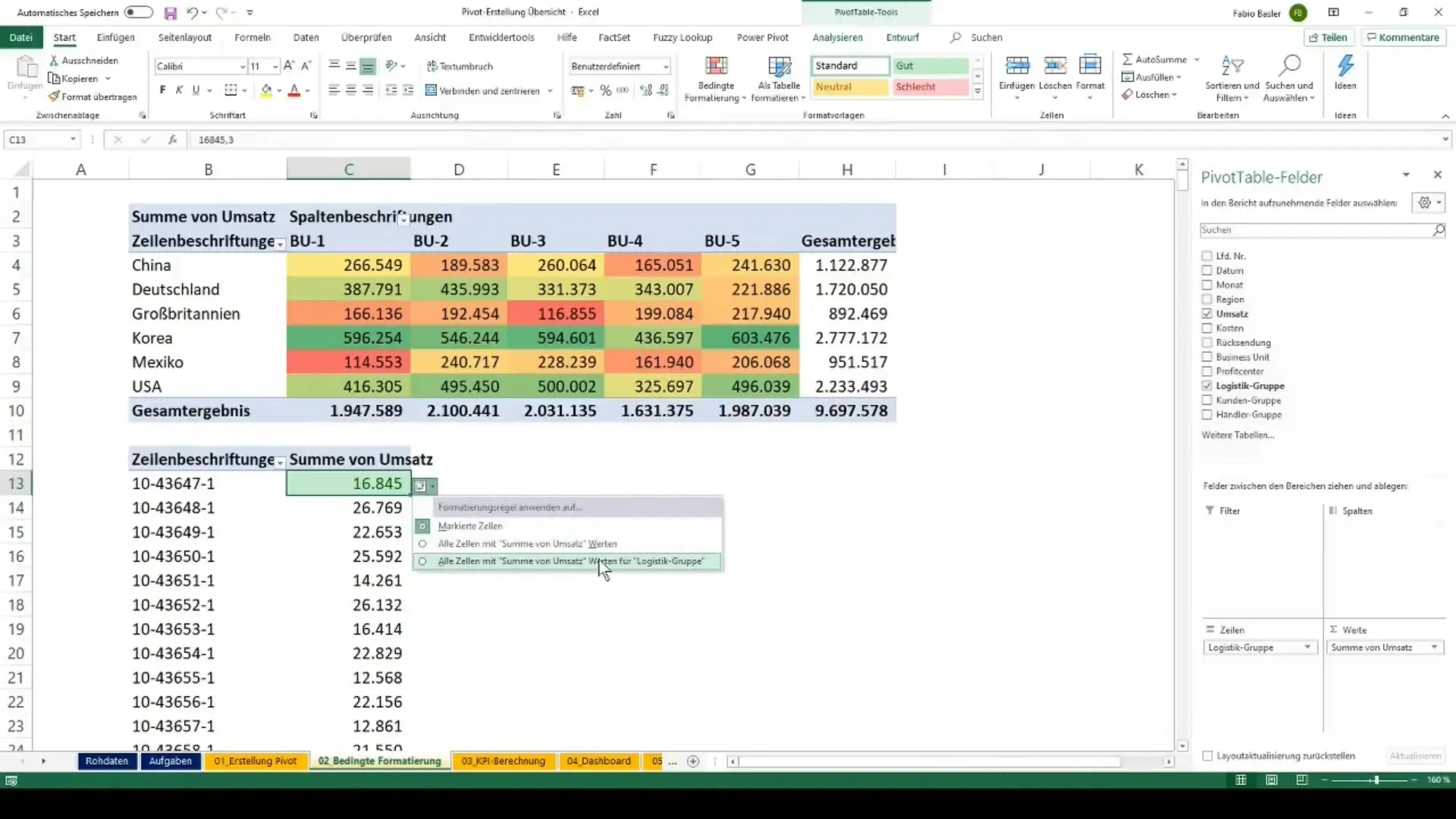Open Logistik-Gruppe dropdown in Zeilen area

pos(1307,648)
